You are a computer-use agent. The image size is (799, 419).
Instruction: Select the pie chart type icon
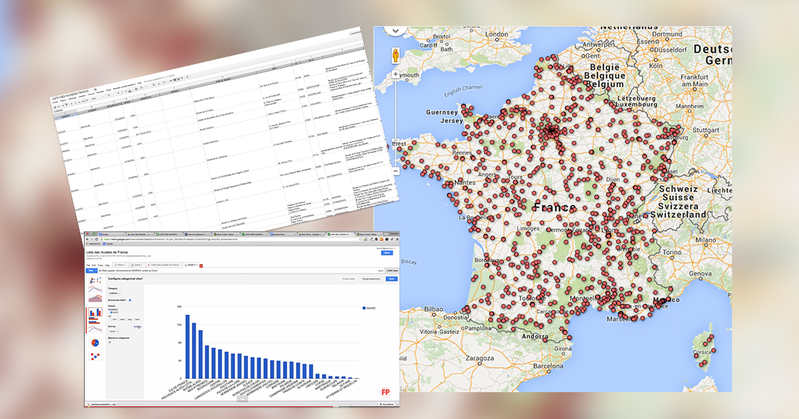(95, 343)
